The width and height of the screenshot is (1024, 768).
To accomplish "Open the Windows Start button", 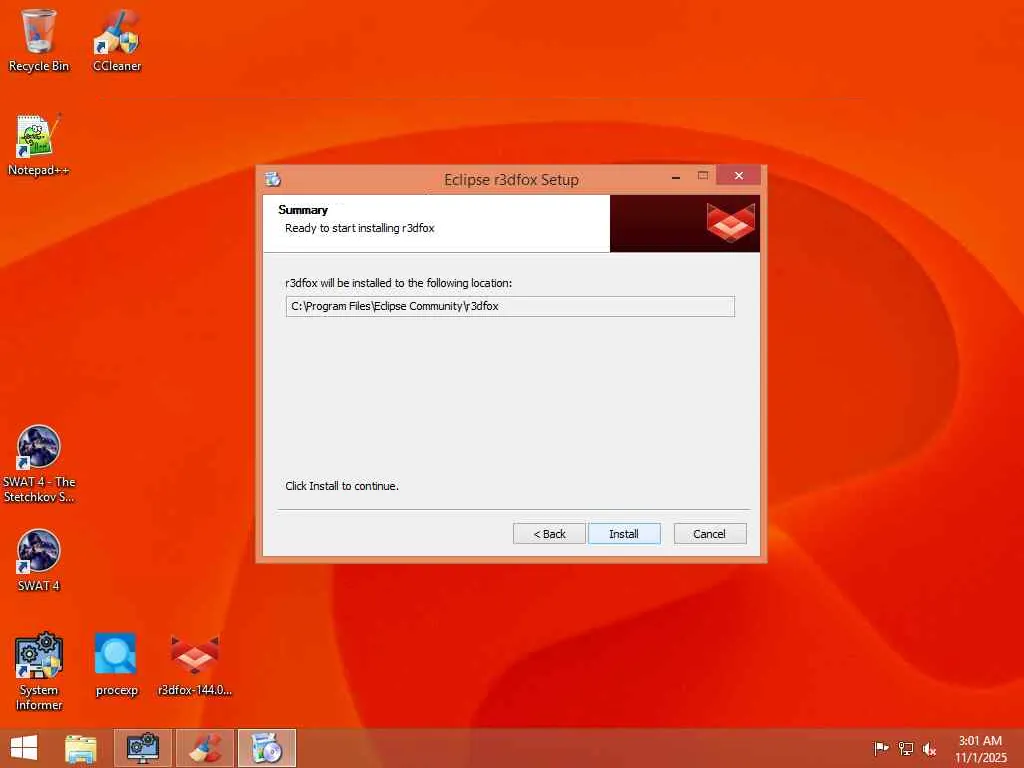I will pyautogui.click(x=24, y=748).
